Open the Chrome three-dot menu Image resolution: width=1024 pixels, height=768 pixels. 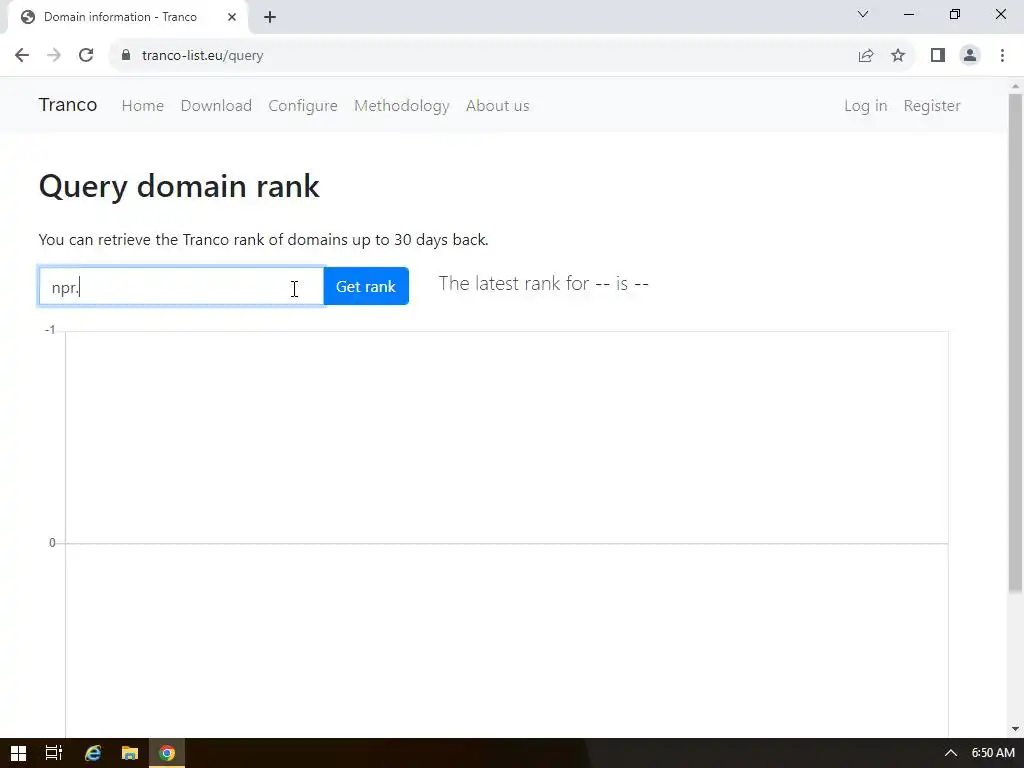pyautogui.click(x=1002, y=56)
